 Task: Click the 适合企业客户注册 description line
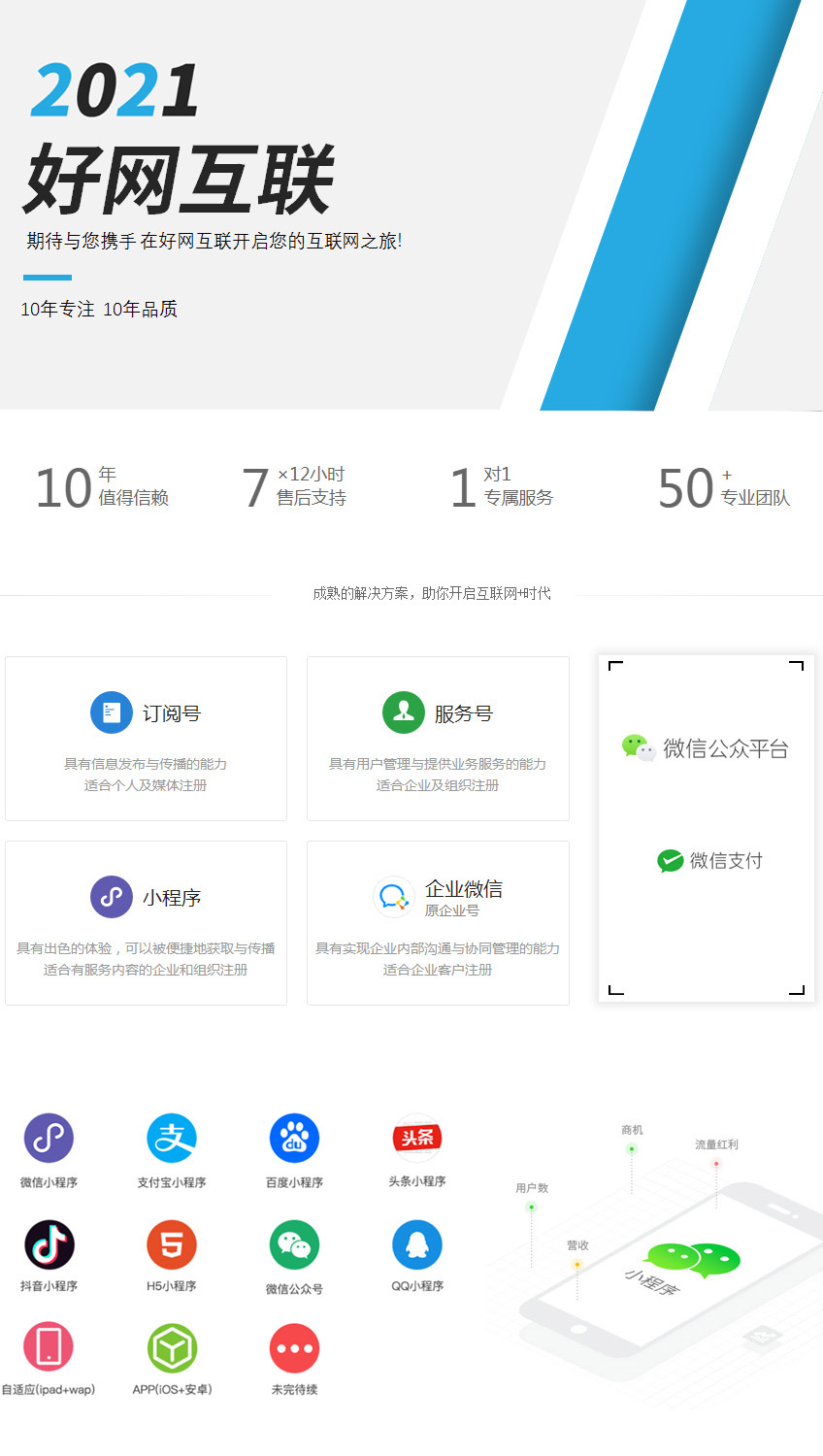[438, 970]
